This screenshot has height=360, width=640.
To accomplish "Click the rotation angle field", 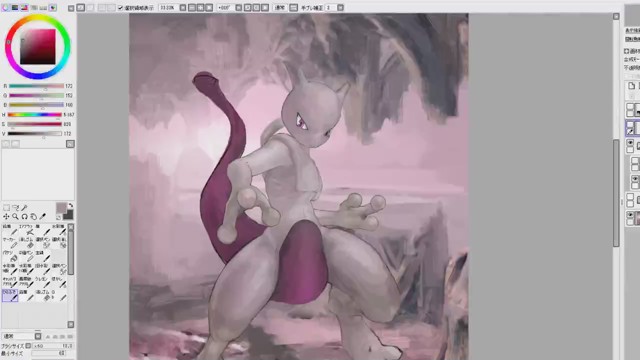I will [x=226, y=8].
